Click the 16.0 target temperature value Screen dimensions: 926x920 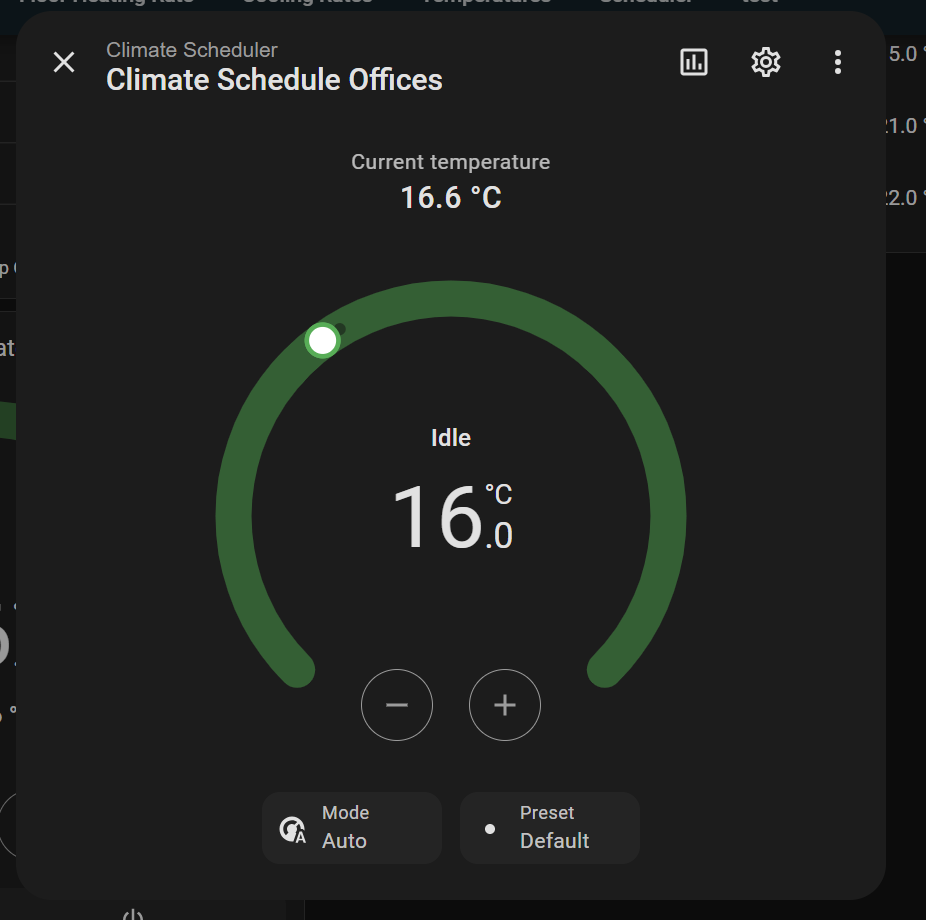pyautogui.click(x=452, y=517)
